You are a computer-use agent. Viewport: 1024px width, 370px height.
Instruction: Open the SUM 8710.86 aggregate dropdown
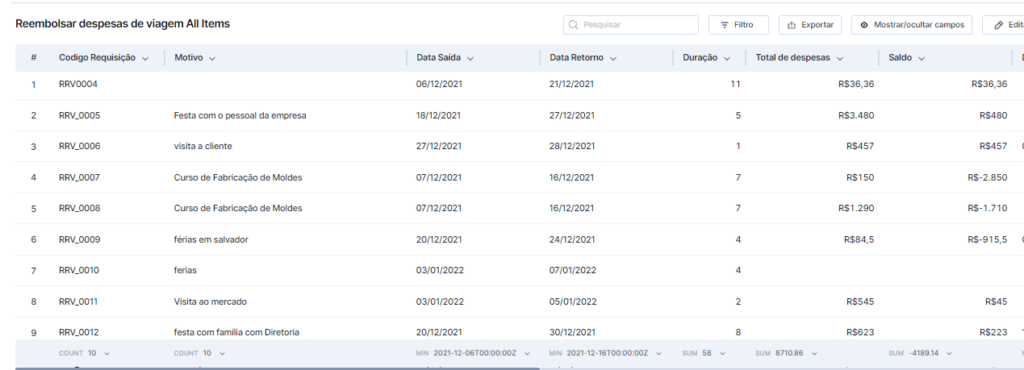pos(814,353)
